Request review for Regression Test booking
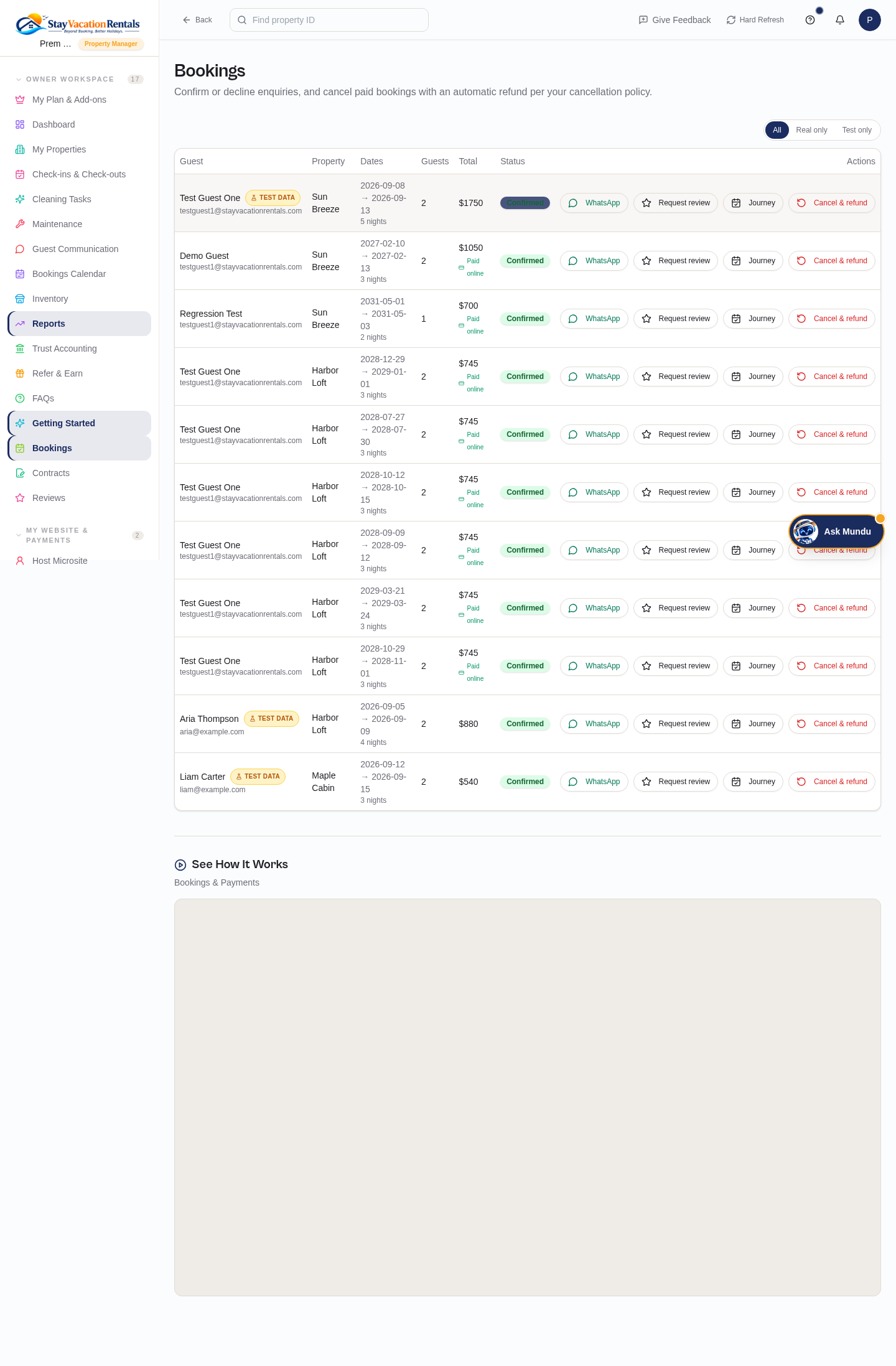 [x=676, y=319]
